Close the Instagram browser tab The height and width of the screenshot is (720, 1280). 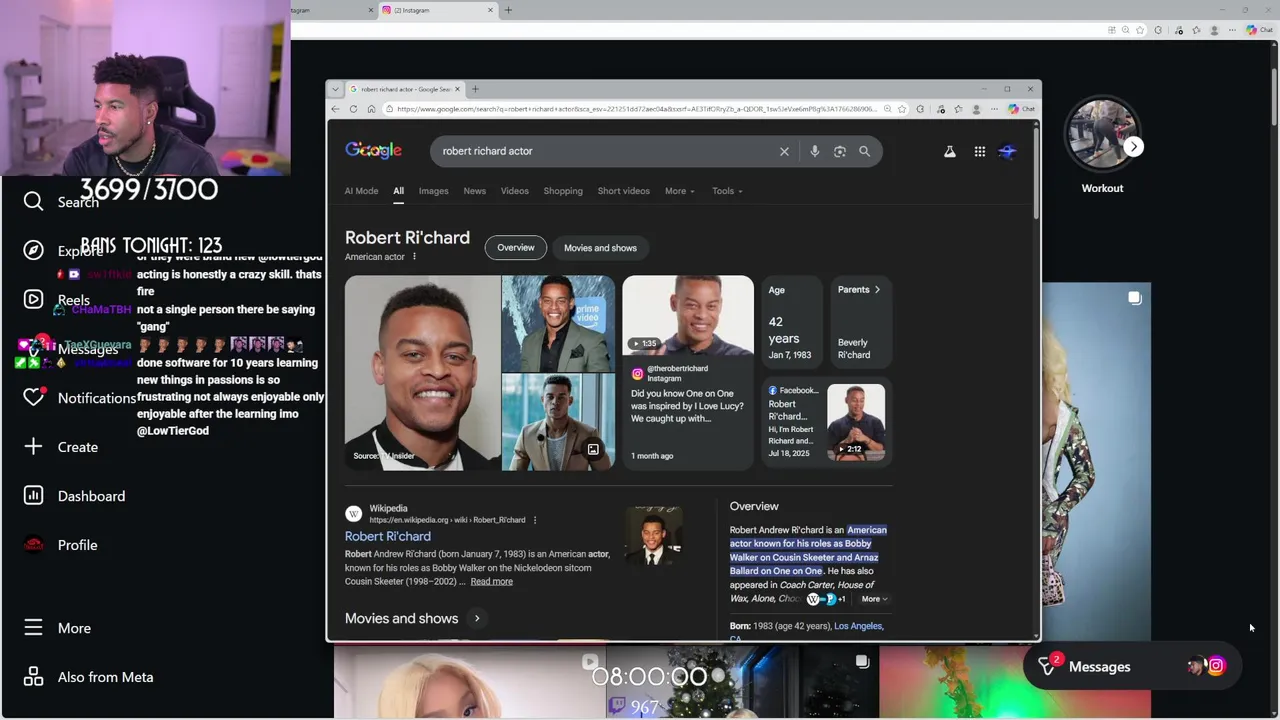coord(490,10)
